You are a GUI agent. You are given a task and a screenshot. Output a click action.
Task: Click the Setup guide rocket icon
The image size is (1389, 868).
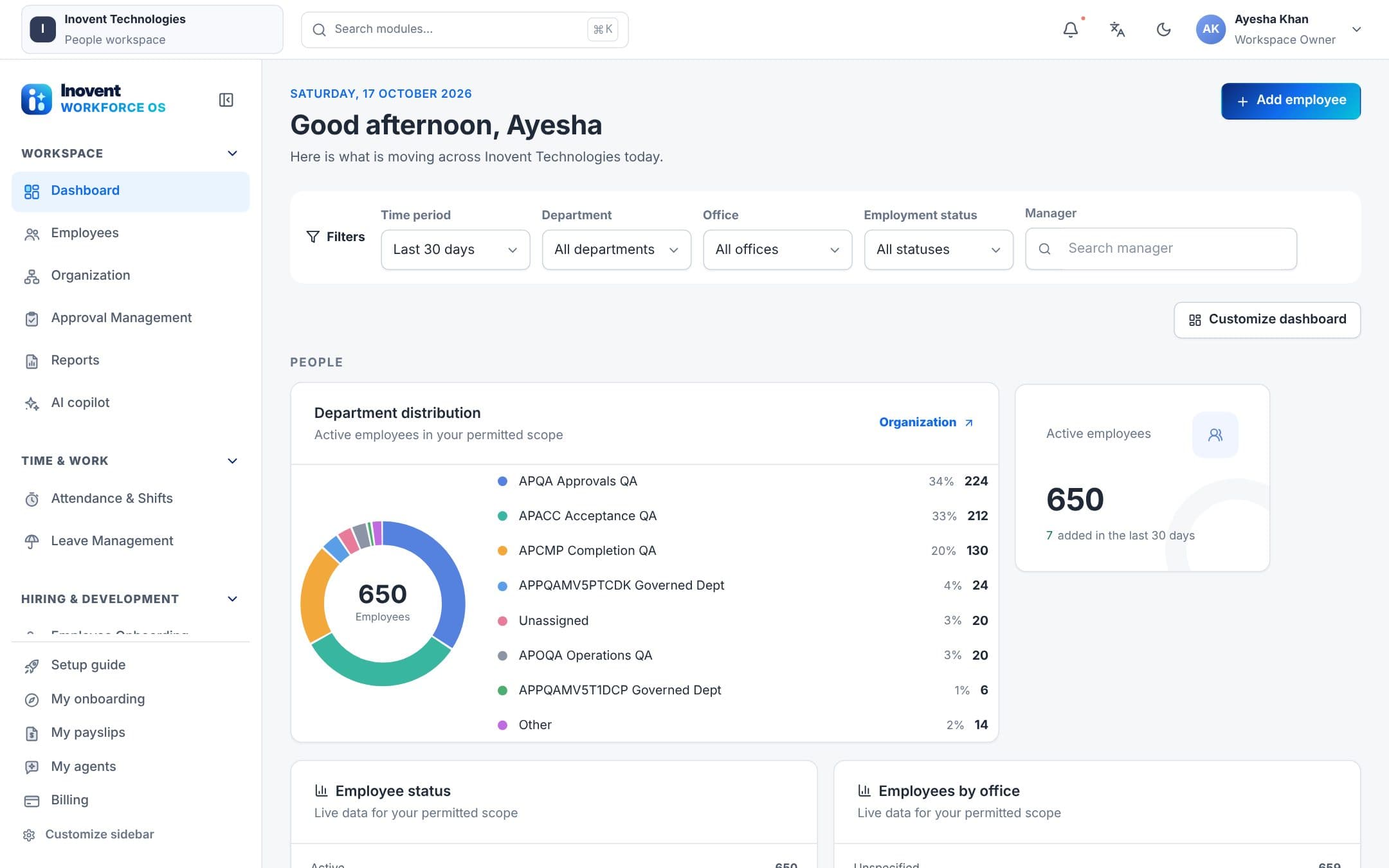click(32, 665)
